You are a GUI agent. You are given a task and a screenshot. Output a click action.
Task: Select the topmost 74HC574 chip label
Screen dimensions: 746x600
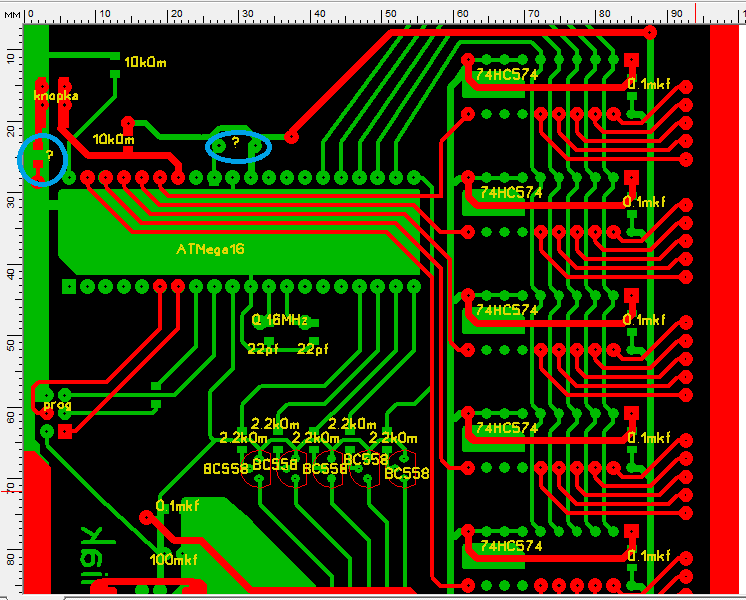pyautogui.click(x=507, y=75)
